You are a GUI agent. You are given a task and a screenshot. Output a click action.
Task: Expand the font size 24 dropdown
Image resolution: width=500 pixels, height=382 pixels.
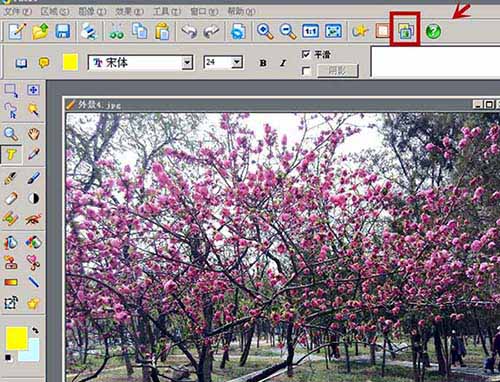pos(237,62)
